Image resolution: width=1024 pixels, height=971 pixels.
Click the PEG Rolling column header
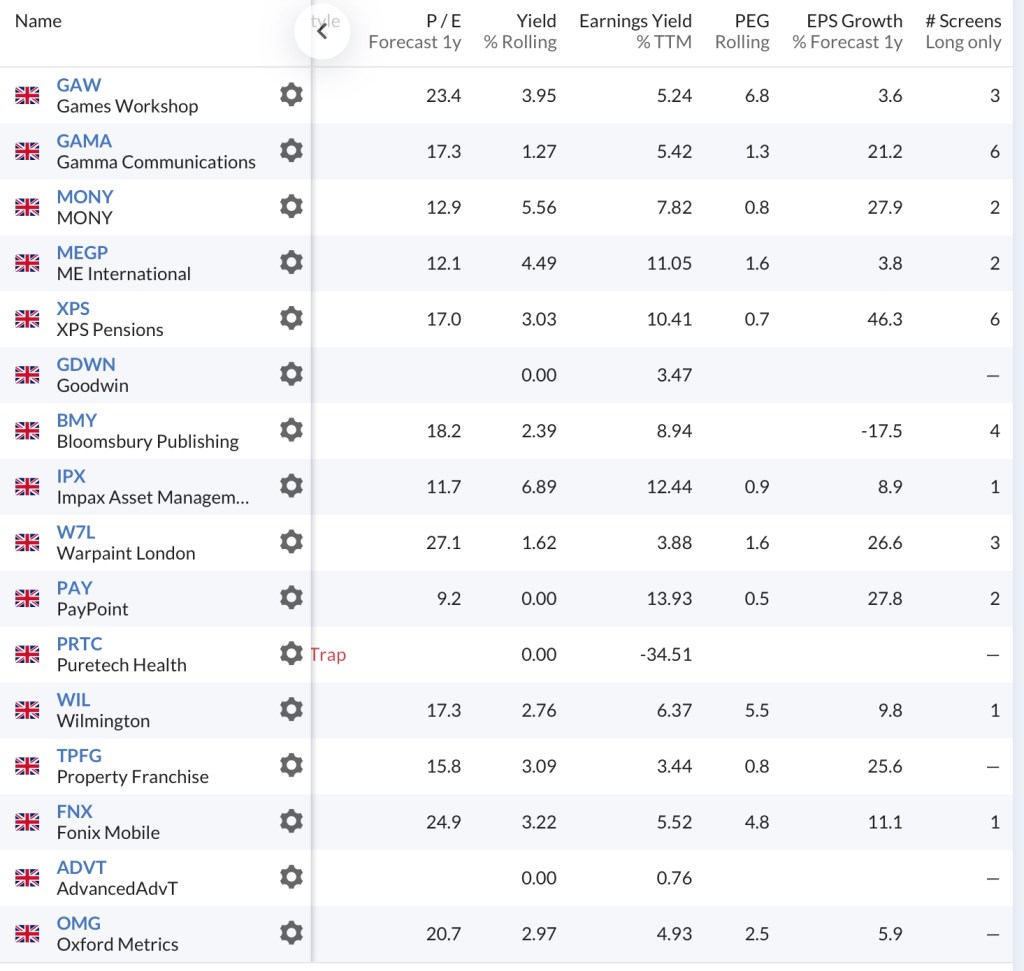[742, 31]
